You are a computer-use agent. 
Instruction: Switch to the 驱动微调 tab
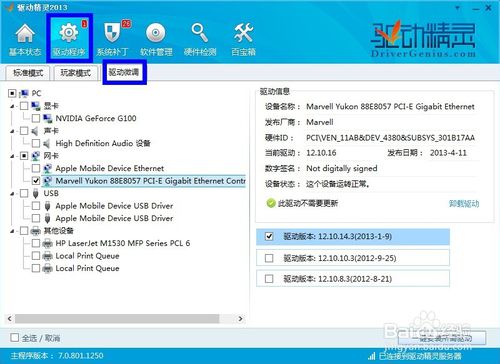(x=124, y=72)
